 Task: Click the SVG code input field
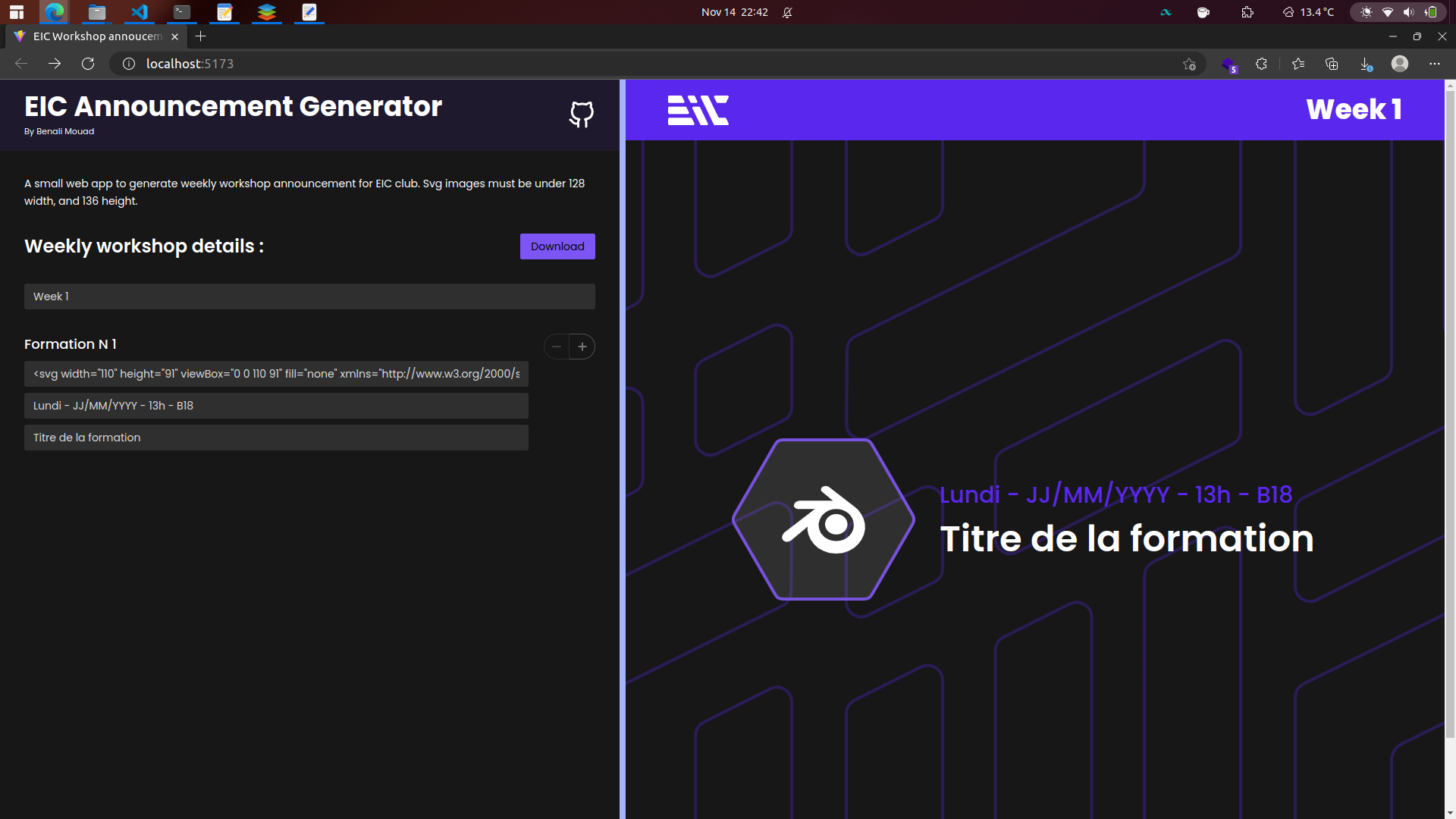tap(276, 374)
